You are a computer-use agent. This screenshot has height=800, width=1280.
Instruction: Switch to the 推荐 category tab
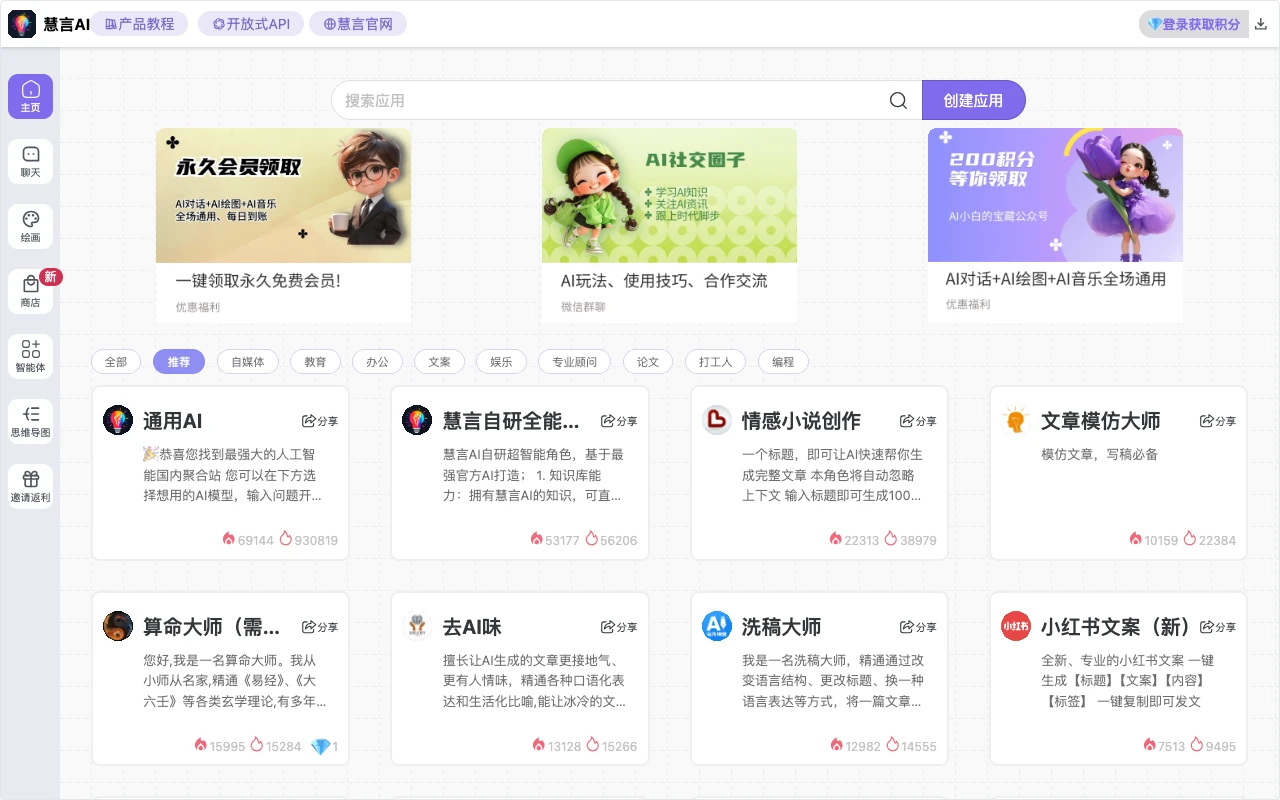[179, 362]
